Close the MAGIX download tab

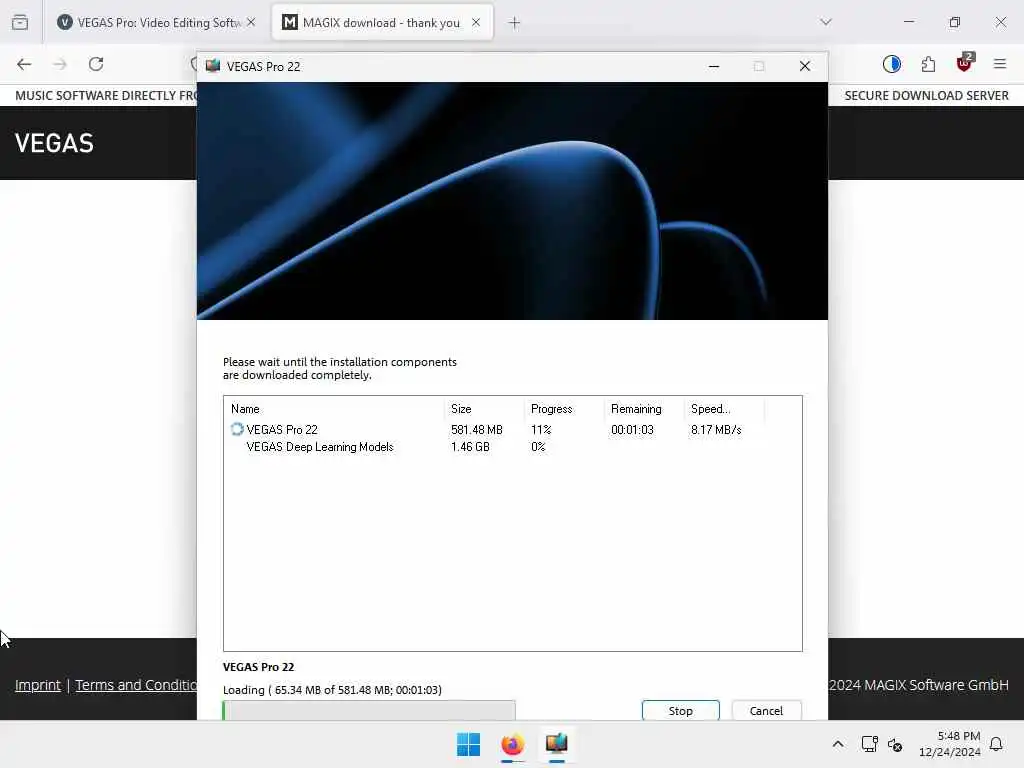(476, 22)
